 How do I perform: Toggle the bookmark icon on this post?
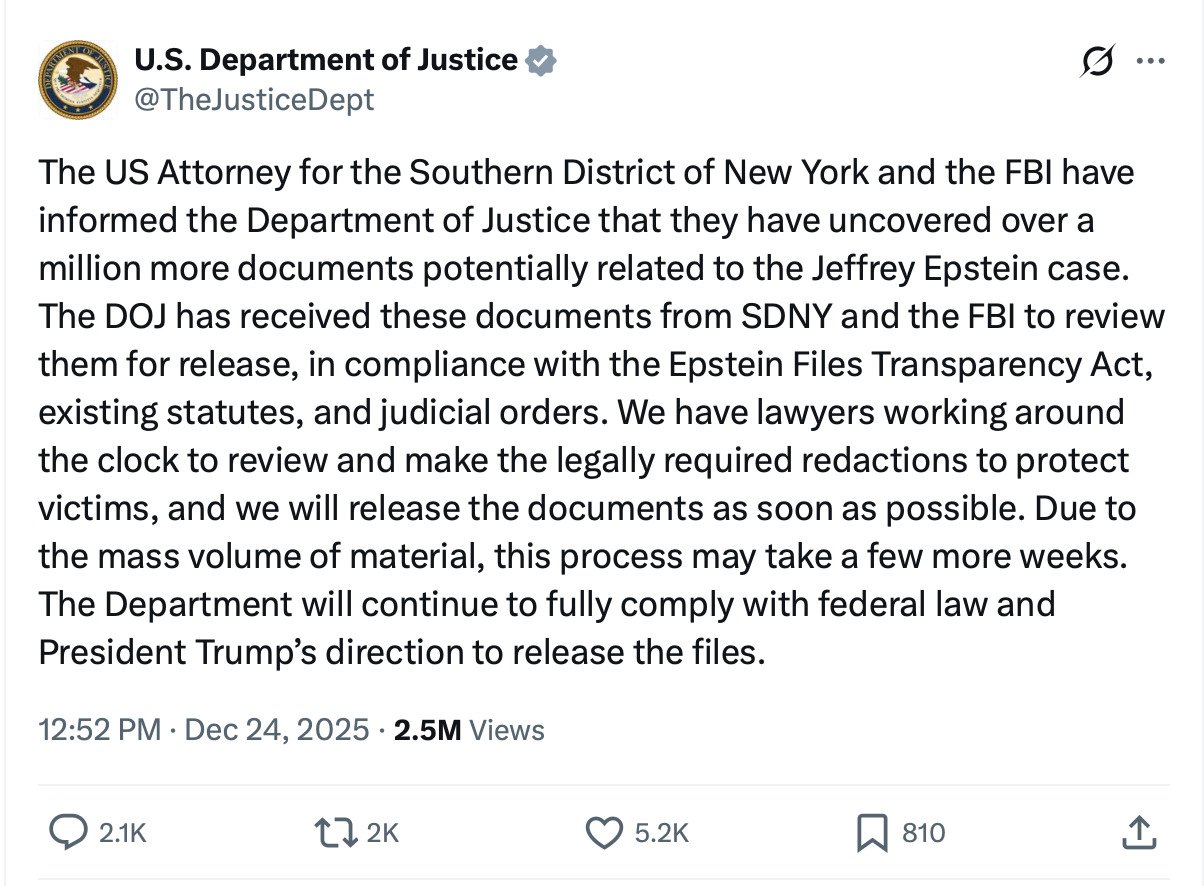872,832
